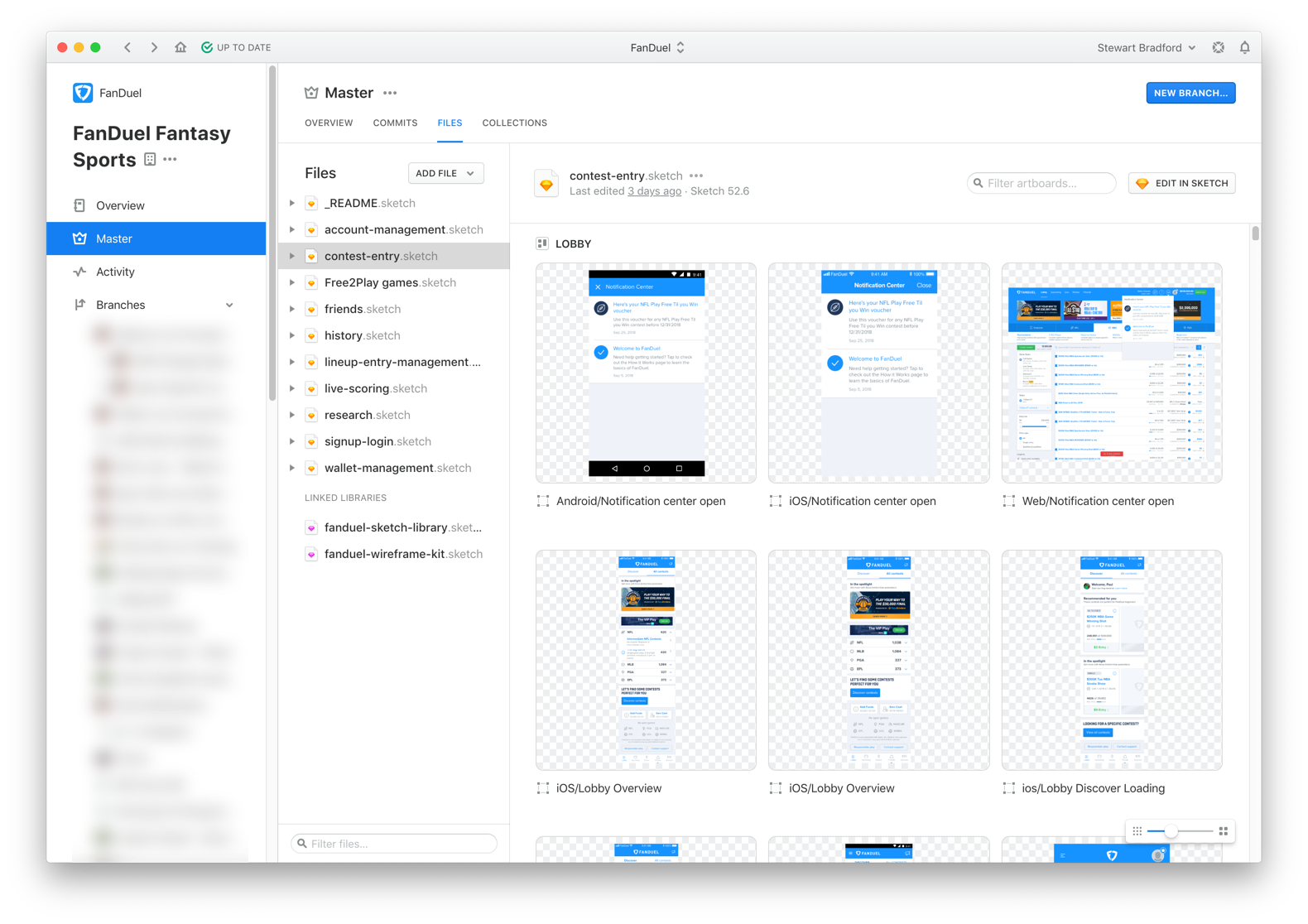This screenshot has height=924, width=1308.
Task: Open the help lifebuoy icon next to user name
Action: 1218,47
